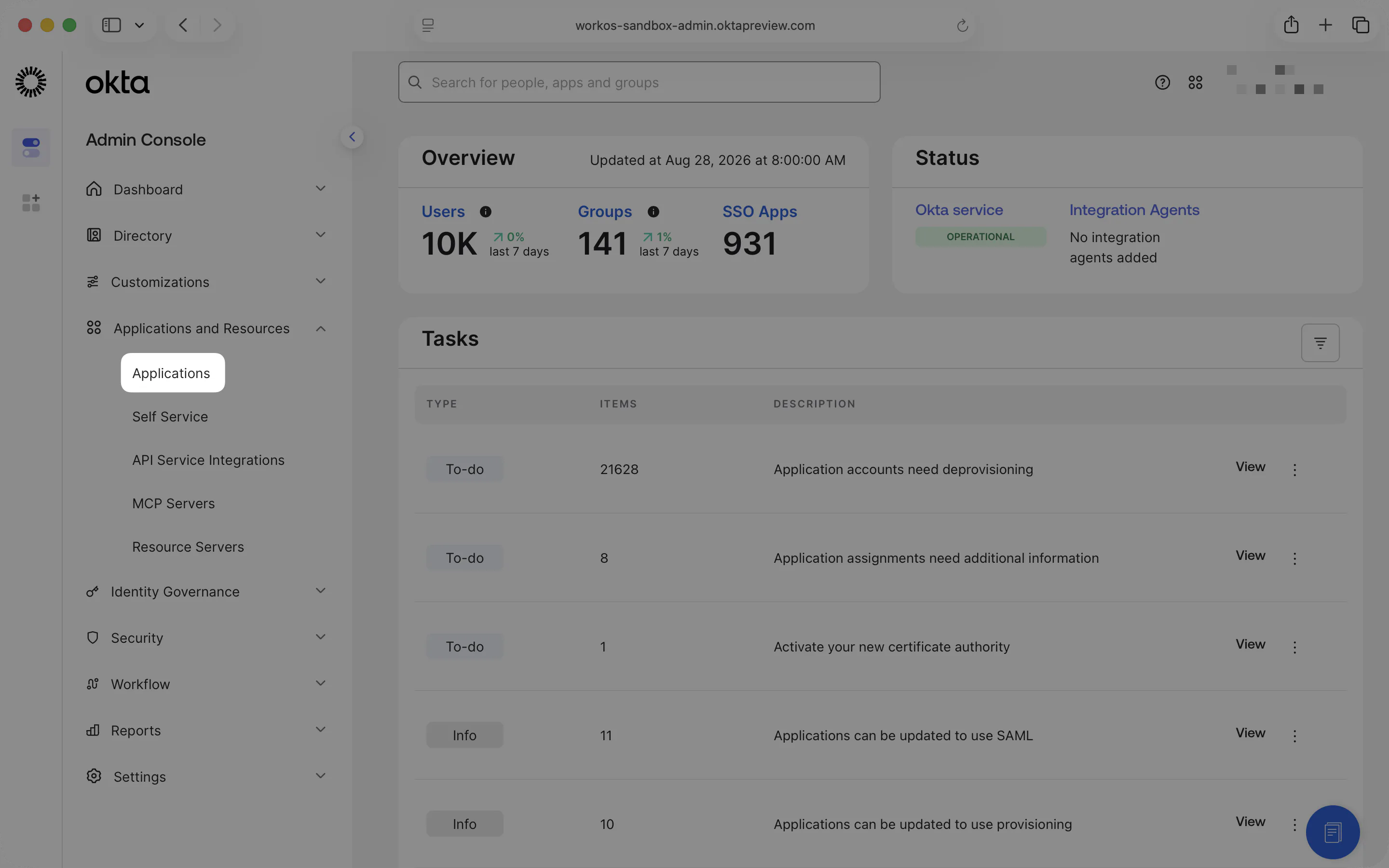This screenshot has width=1389, height=868.
Task: Click the Safari reload page icon
Action: (x=963, y=25)
